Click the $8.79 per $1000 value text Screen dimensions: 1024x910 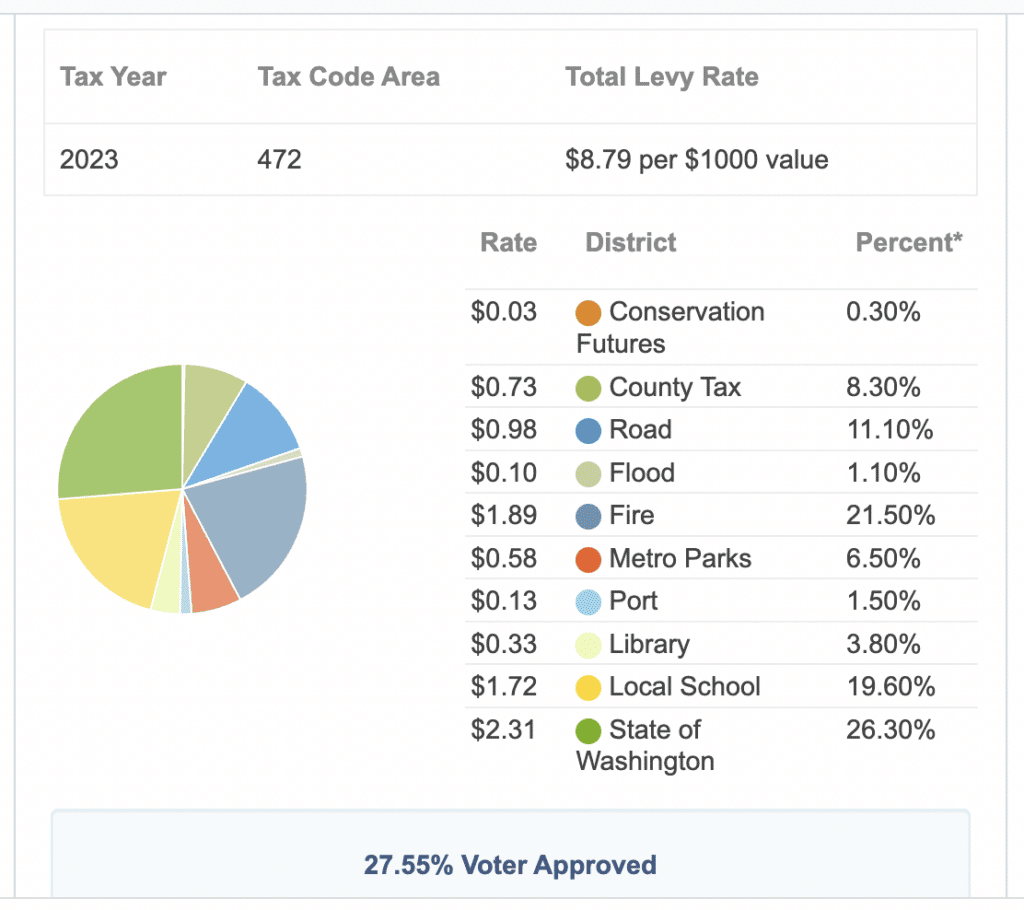click(696, 159)
